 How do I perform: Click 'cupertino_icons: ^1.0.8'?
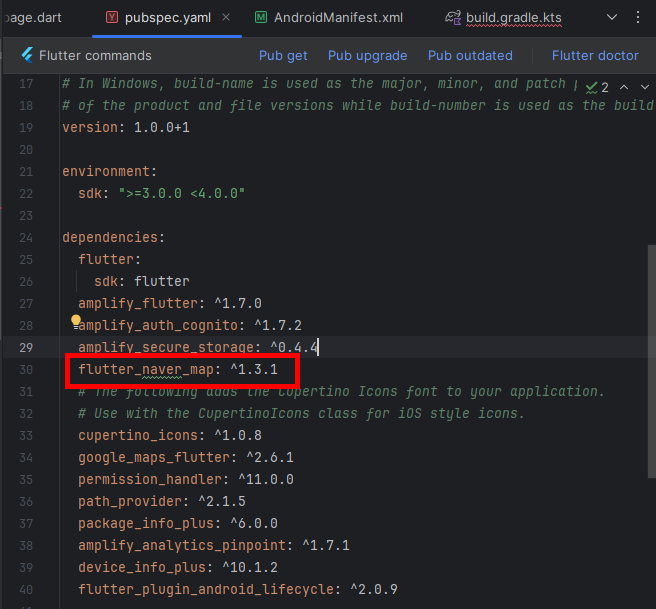pos(170,435)
